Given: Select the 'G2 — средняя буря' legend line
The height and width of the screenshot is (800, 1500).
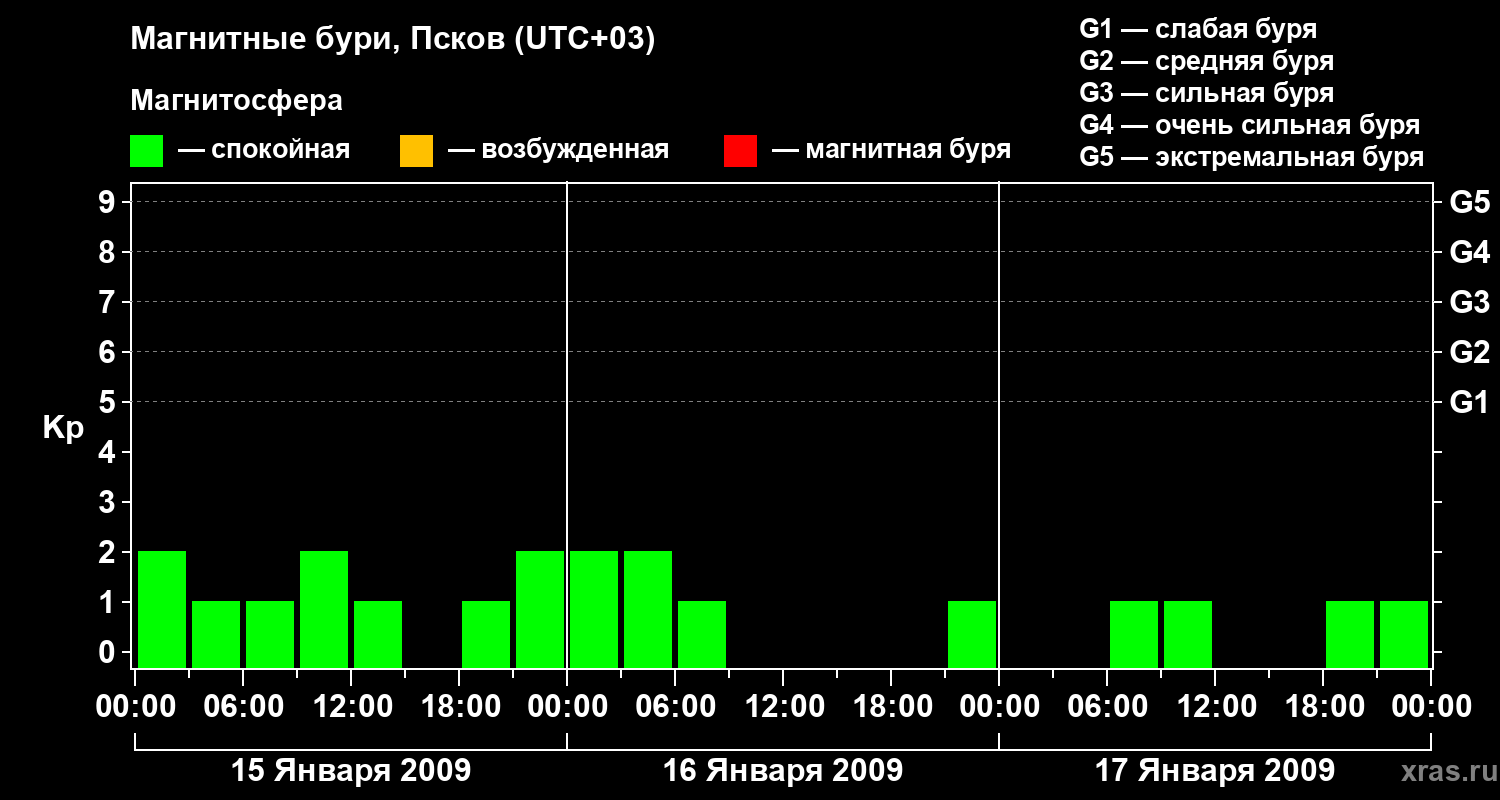Looking at the screenshot, I should point(1207,61).
